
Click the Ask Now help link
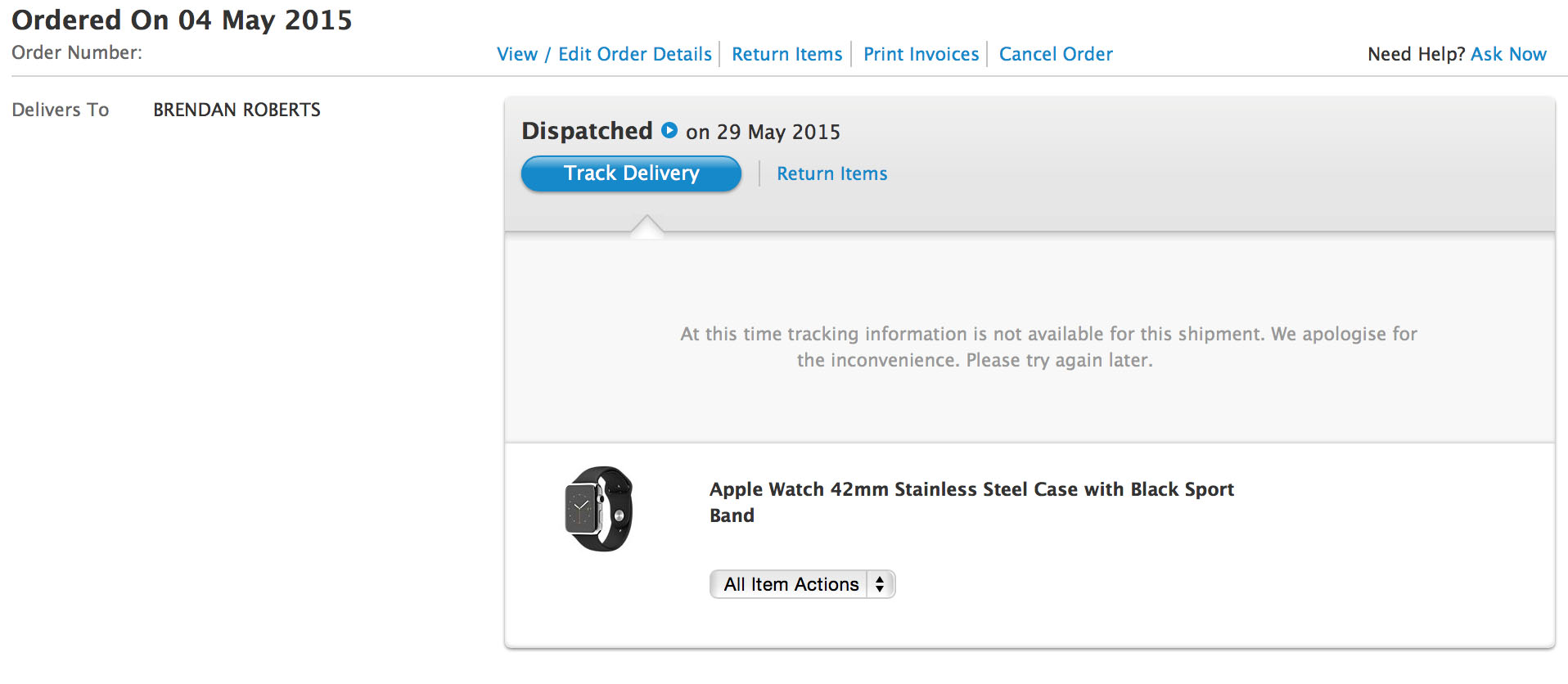(1508, 54)
